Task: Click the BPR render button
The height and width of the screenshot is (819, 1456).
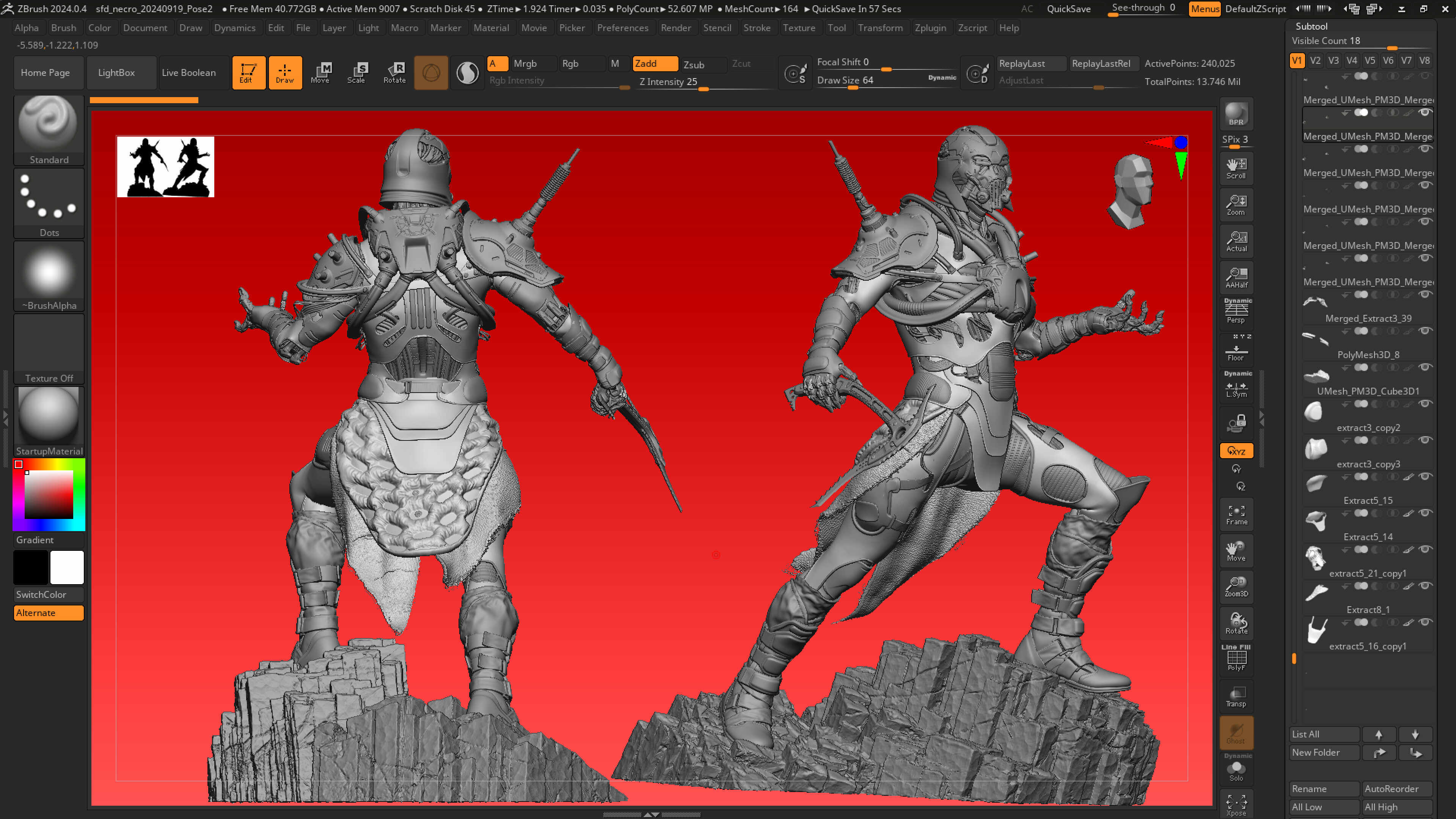Action: tap(1236, 113)
